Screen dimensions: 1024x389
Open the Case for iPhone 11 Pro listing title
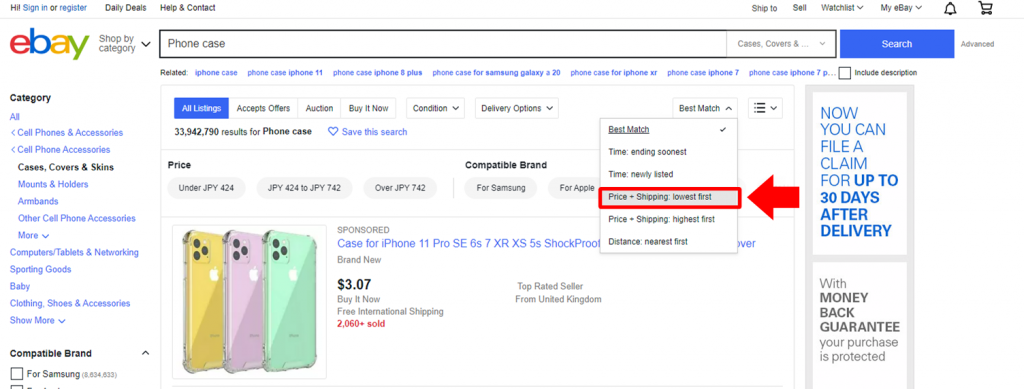click(546, 243)
